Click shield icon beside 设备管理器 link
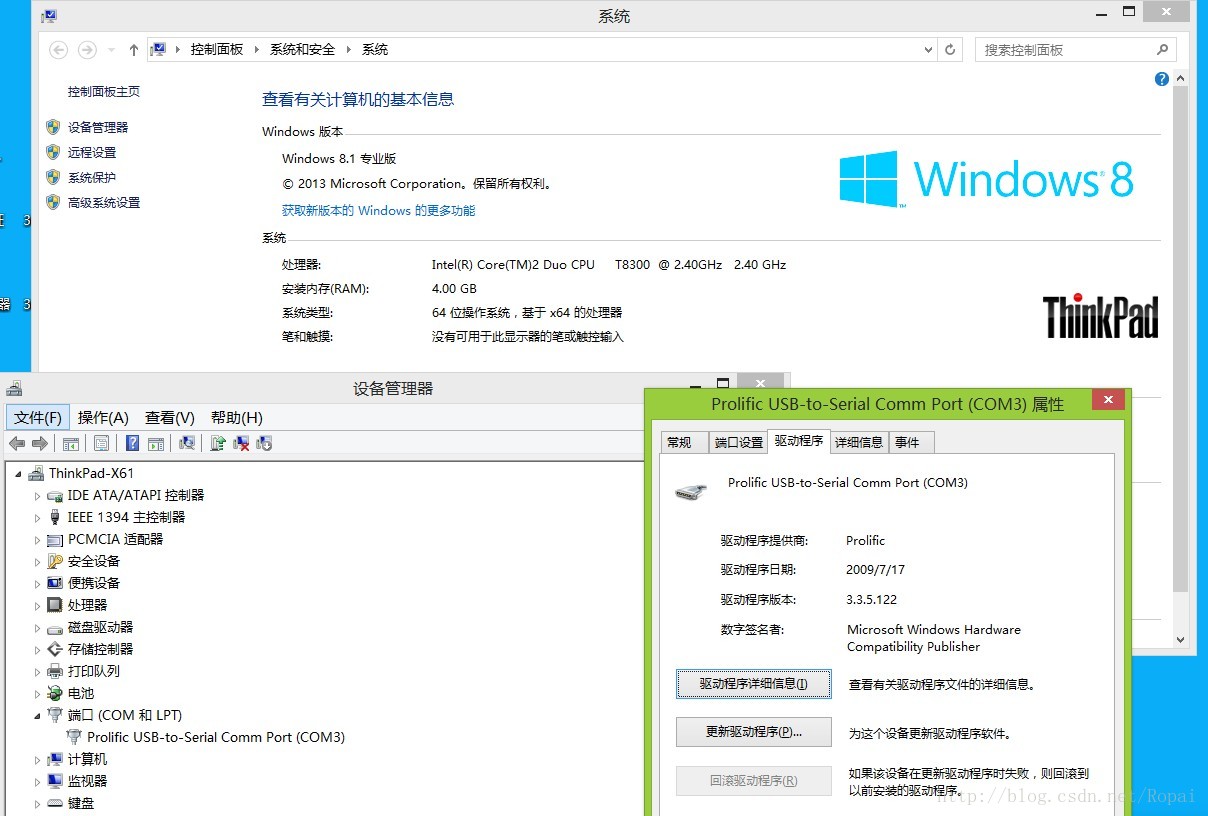This screenshot has width=1208, height=816. point(53,127)
